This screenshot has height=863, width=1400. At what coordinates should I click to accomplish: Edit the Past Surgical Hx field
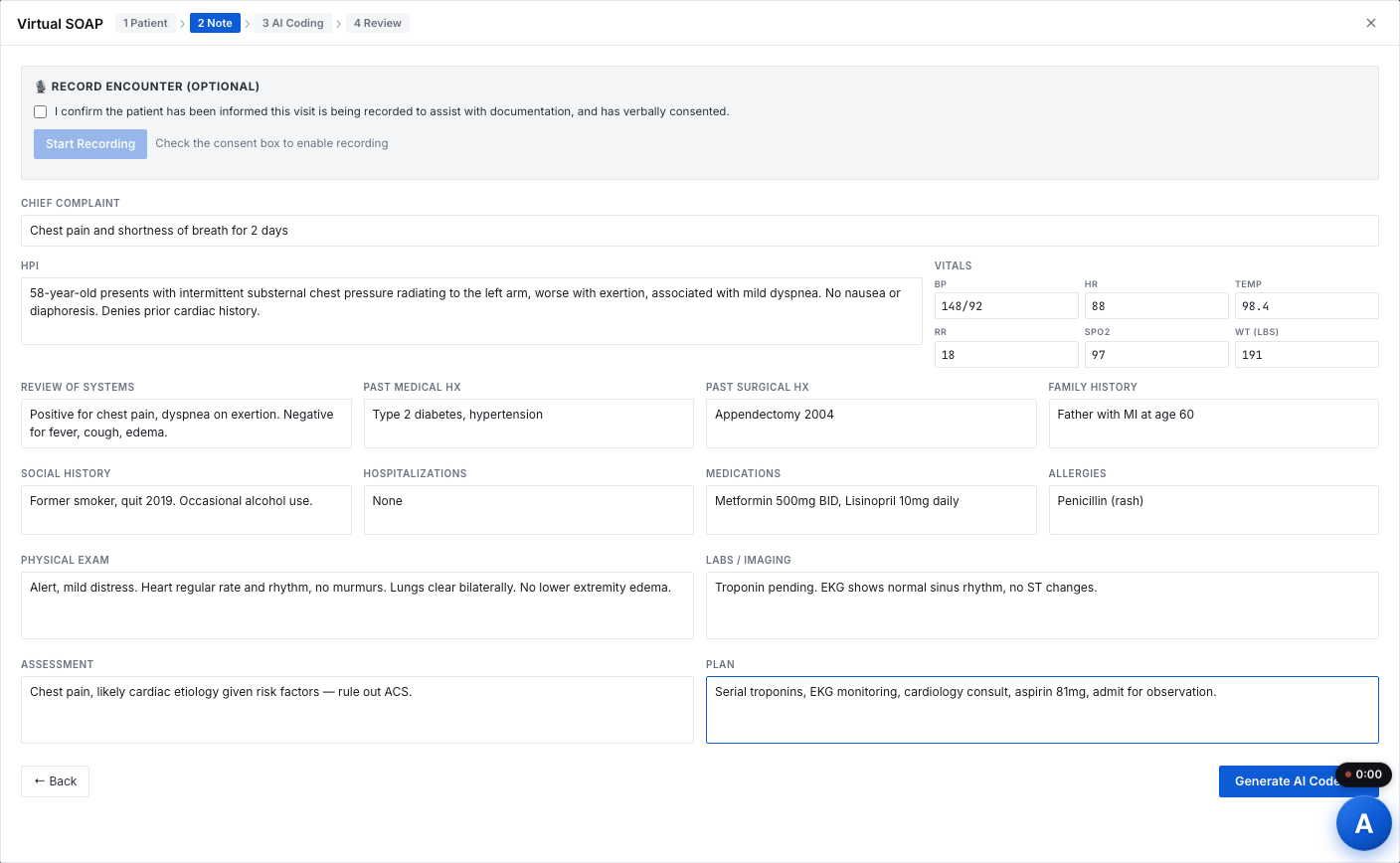click(x=871, y=424)
